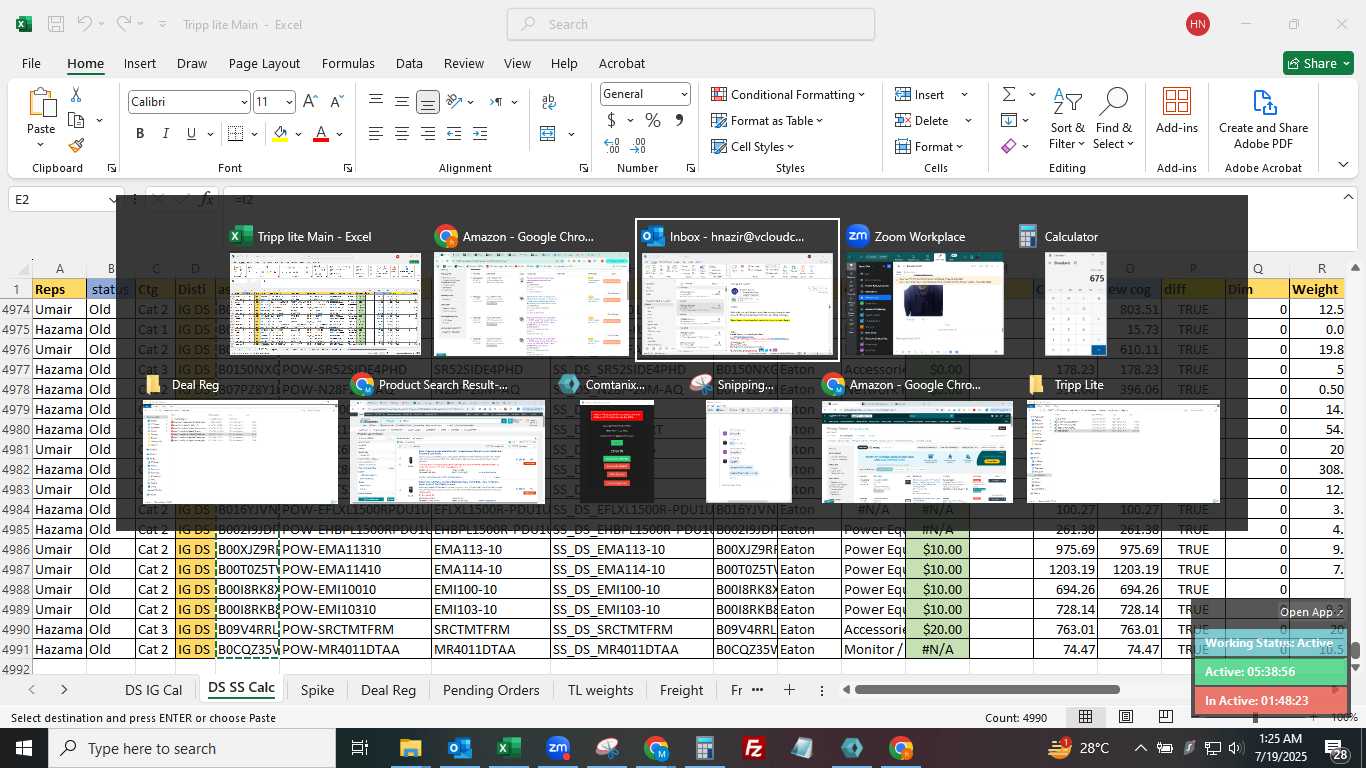Click the Increase Indent icon
This screenshot has width=1366, height=768.
point(479,134)
